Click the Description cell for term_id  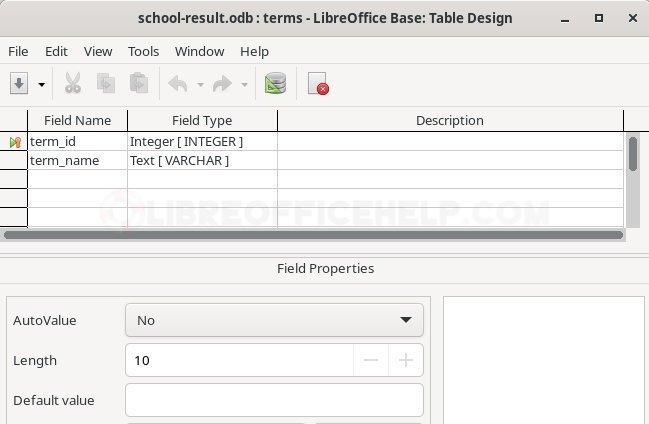[x=450, y=142]
